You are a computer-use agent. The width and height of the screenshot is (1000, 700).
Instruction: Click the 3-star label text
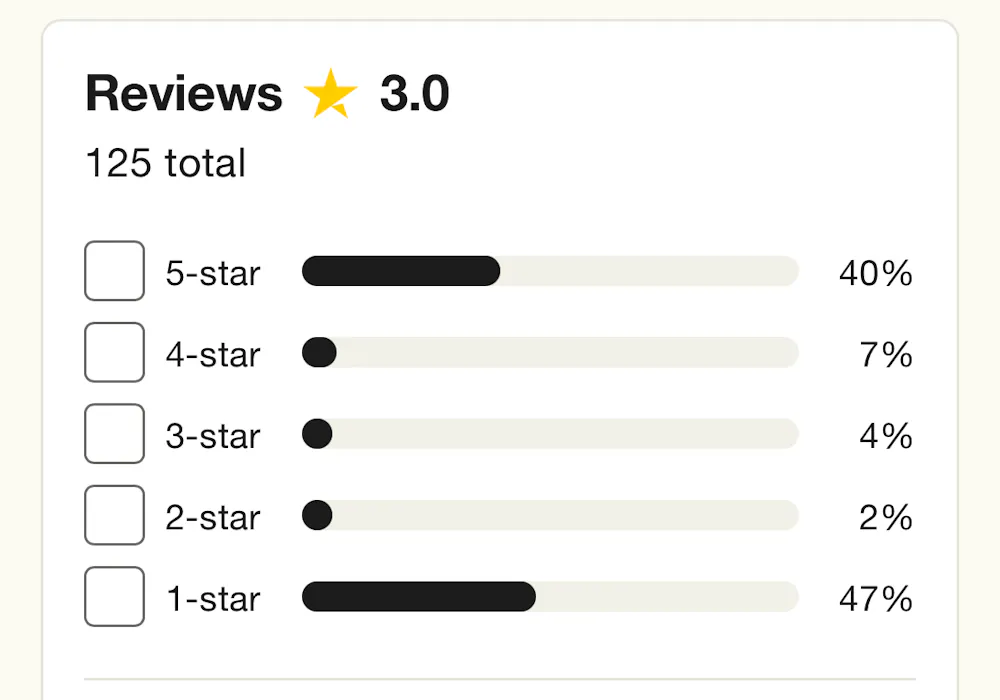213,437
